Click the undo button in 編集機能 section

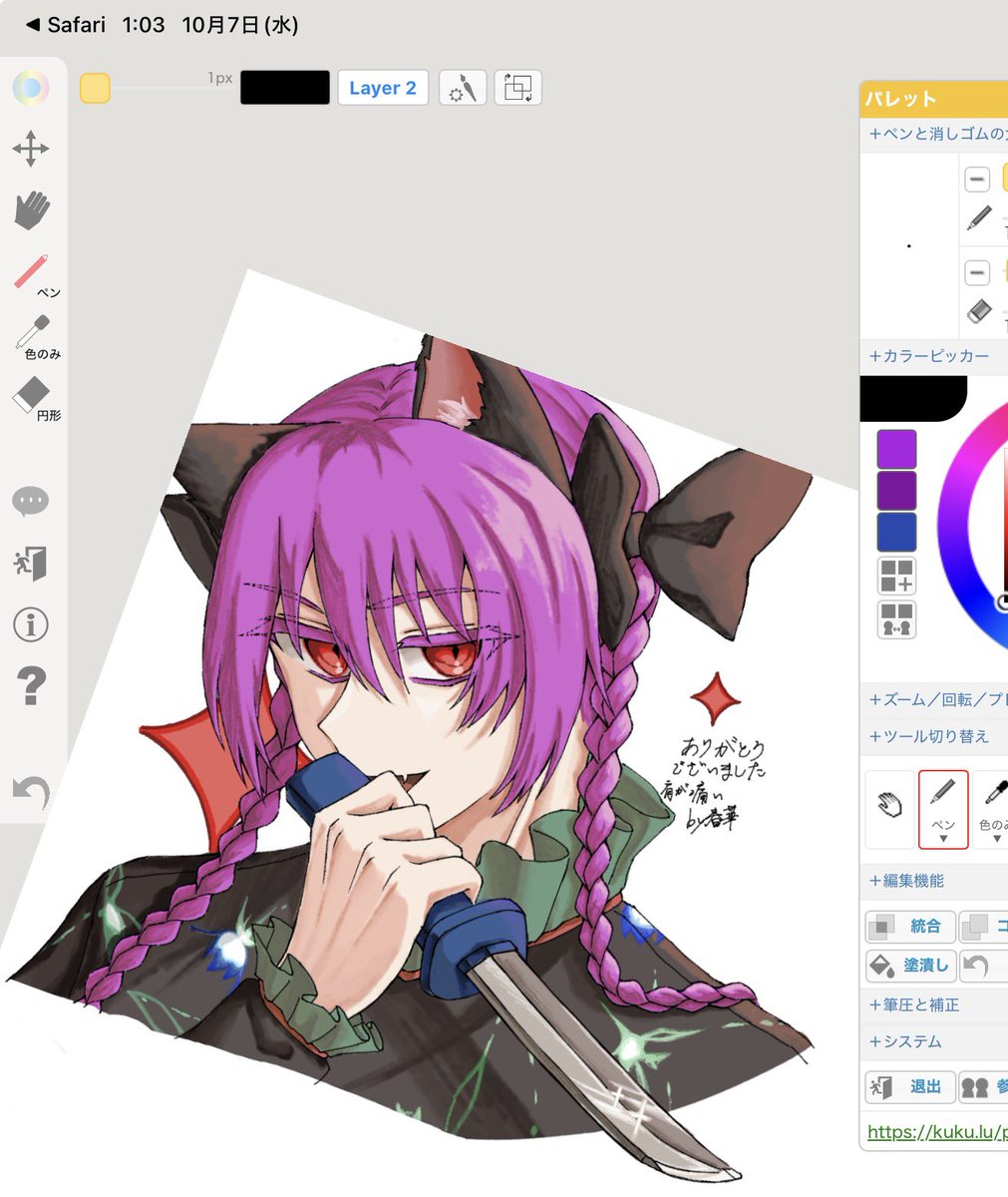pyautogui.click(x=983, y=966)
